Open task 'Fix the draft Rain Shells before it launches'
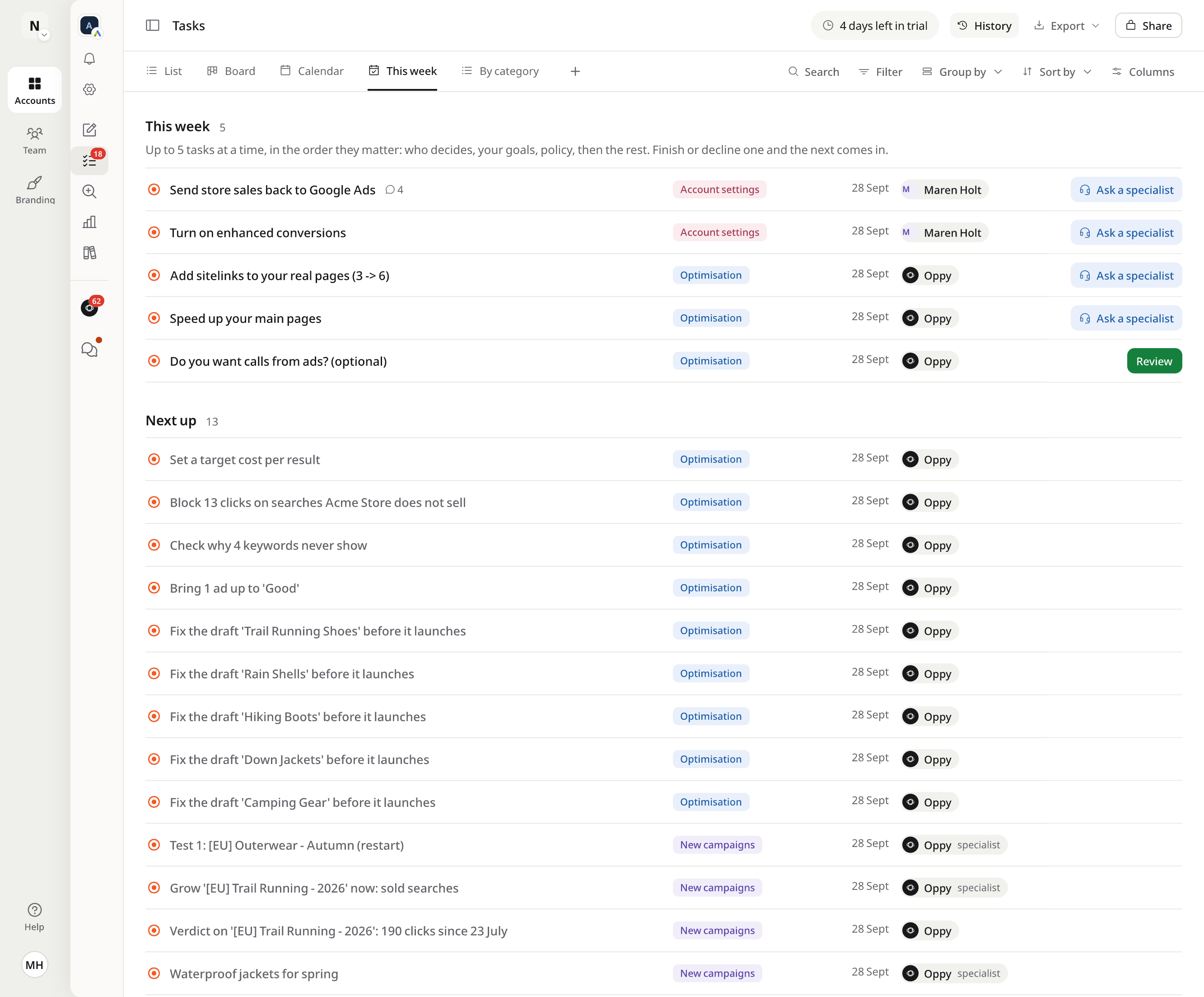The image size is (1204, 997). (x=292, y=674)
